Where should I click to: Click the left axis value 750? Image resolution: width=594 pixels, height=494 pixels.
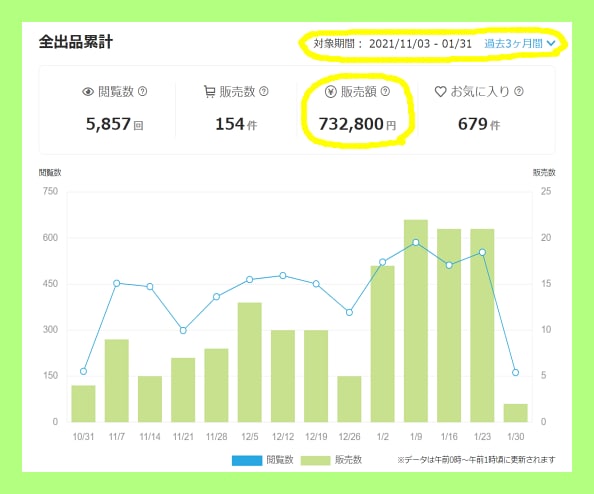50,191
